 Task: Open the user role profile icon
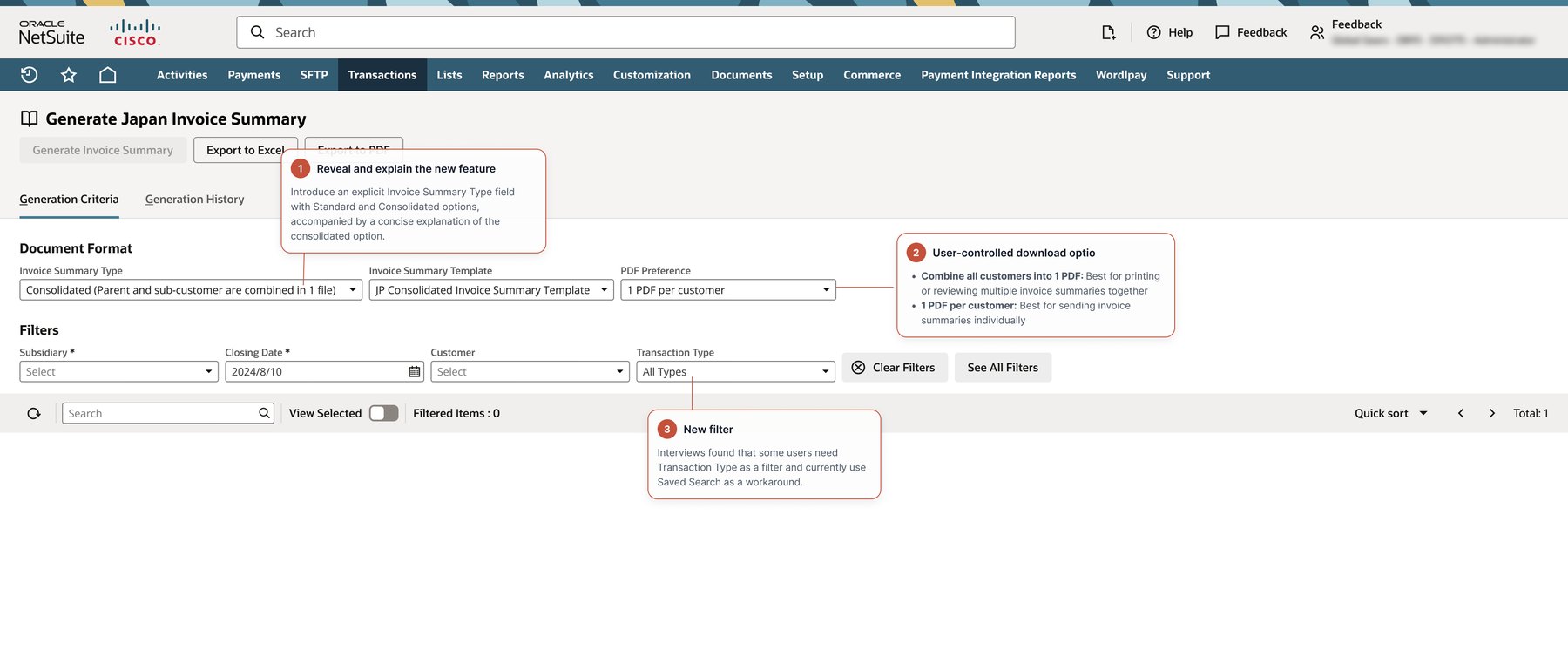coord(1317,32)
